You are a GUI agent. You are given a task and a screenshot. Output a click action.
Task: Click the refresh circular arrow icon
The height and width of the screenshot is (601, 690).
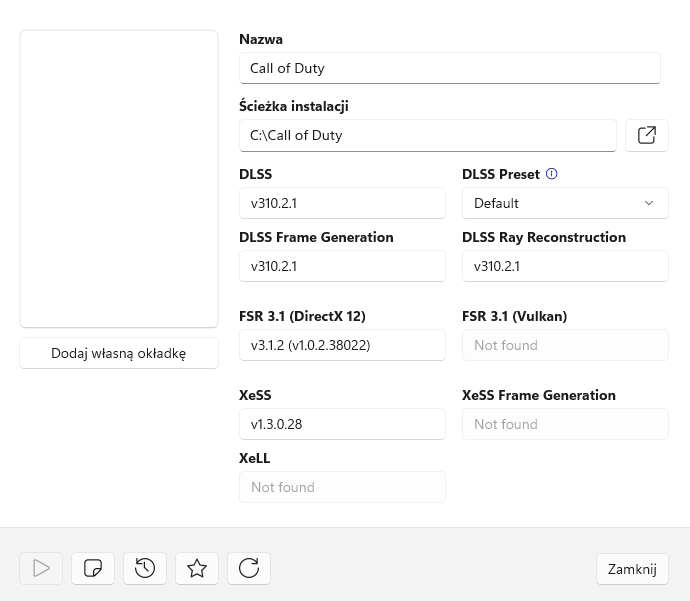click(x=249, y=568)
